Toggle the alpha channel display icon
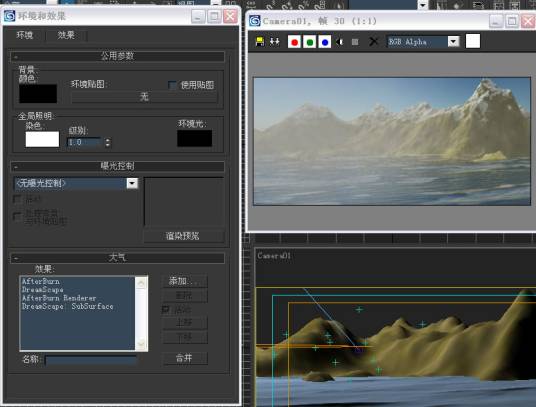This screenshot has width=536, height=407. 339,42
